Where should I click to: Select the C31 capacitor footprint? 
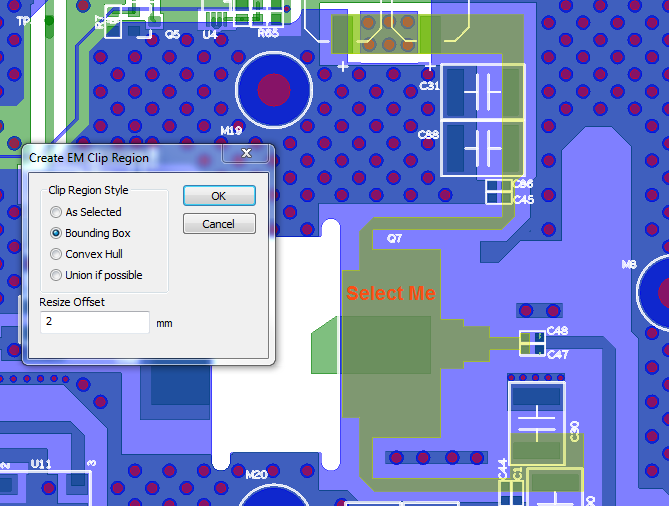point(482,92)
